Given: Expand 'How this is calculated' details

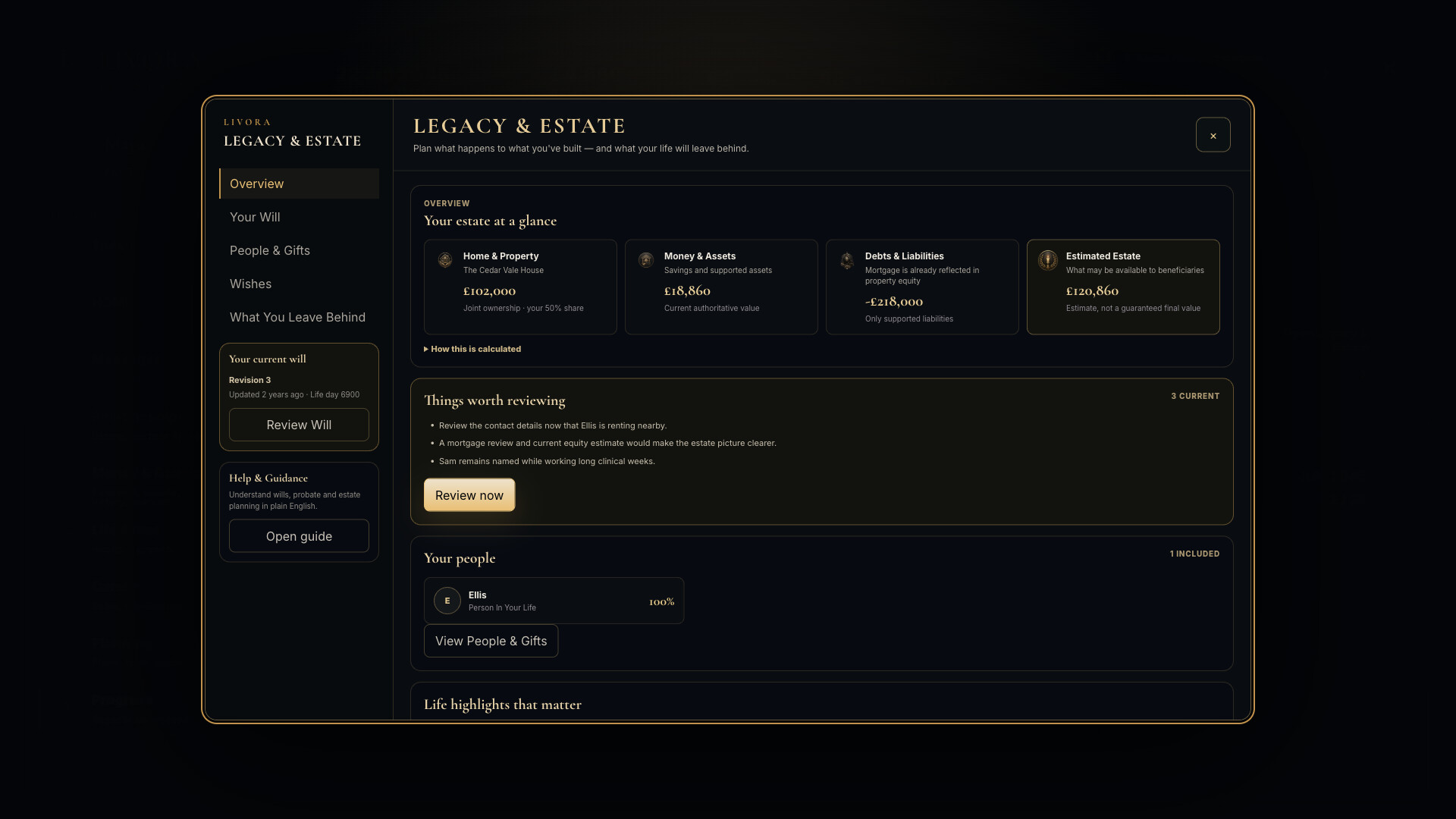Looking at the screenshot, I should pos(472,349).
